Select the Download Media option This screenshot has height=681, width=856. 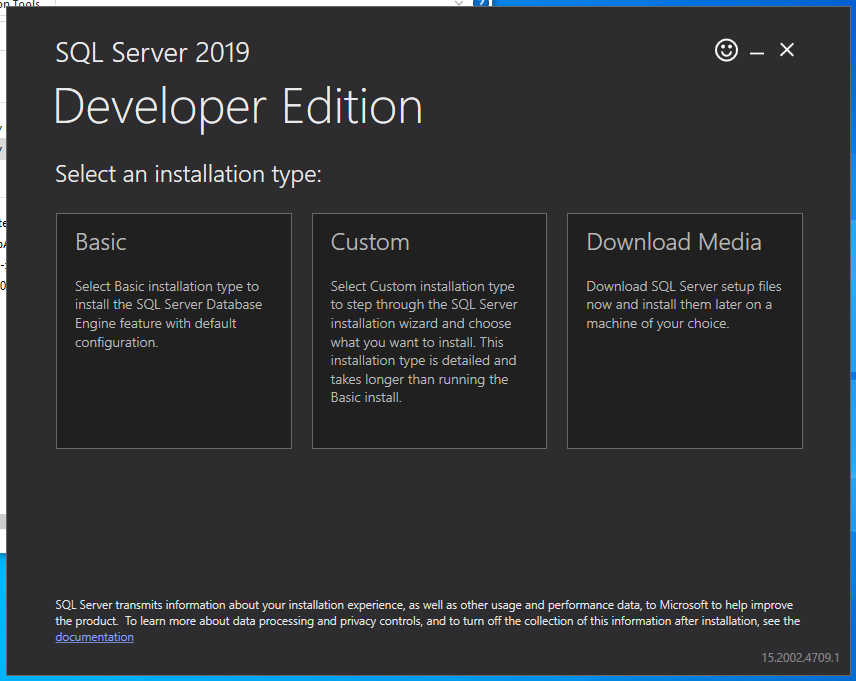(685, 331)
